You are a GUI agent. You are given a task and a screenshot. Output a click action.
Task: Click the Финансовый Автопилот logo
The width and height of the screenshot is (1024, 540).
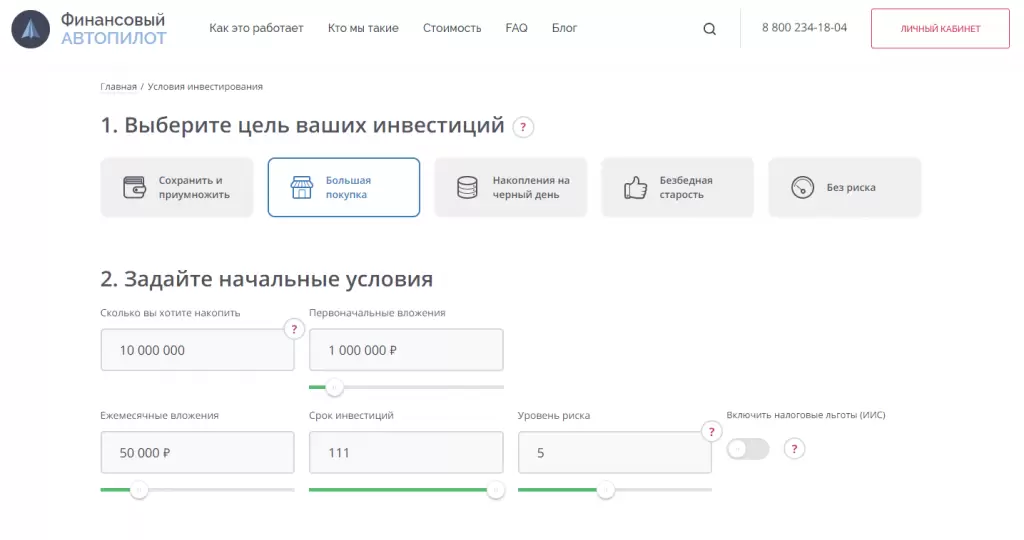[89, 29]
